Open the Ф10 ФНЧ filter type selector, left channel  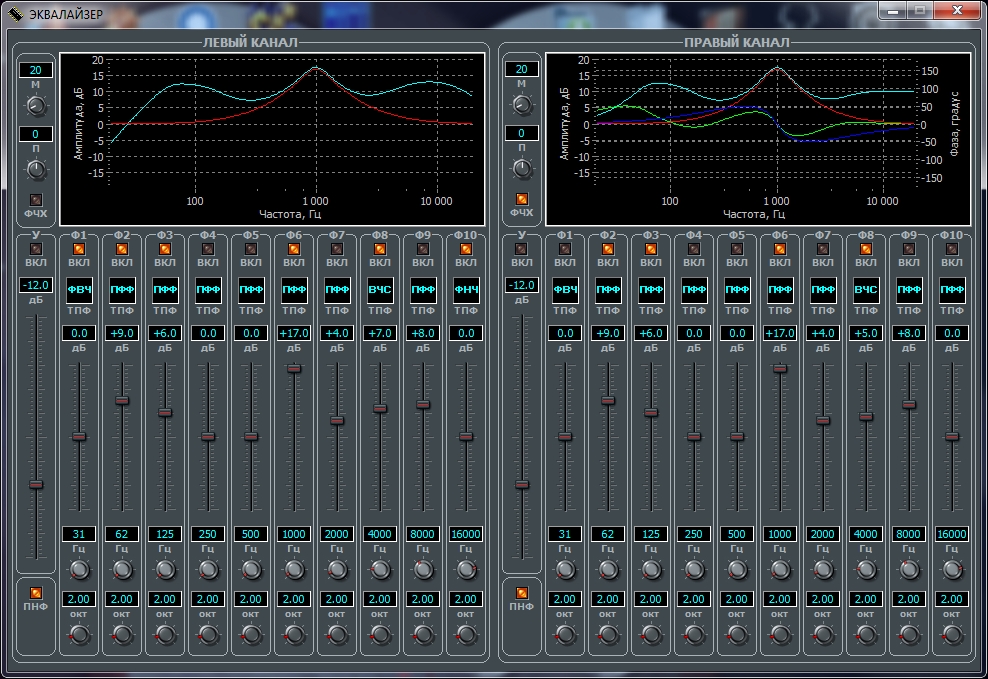[466, 290]
